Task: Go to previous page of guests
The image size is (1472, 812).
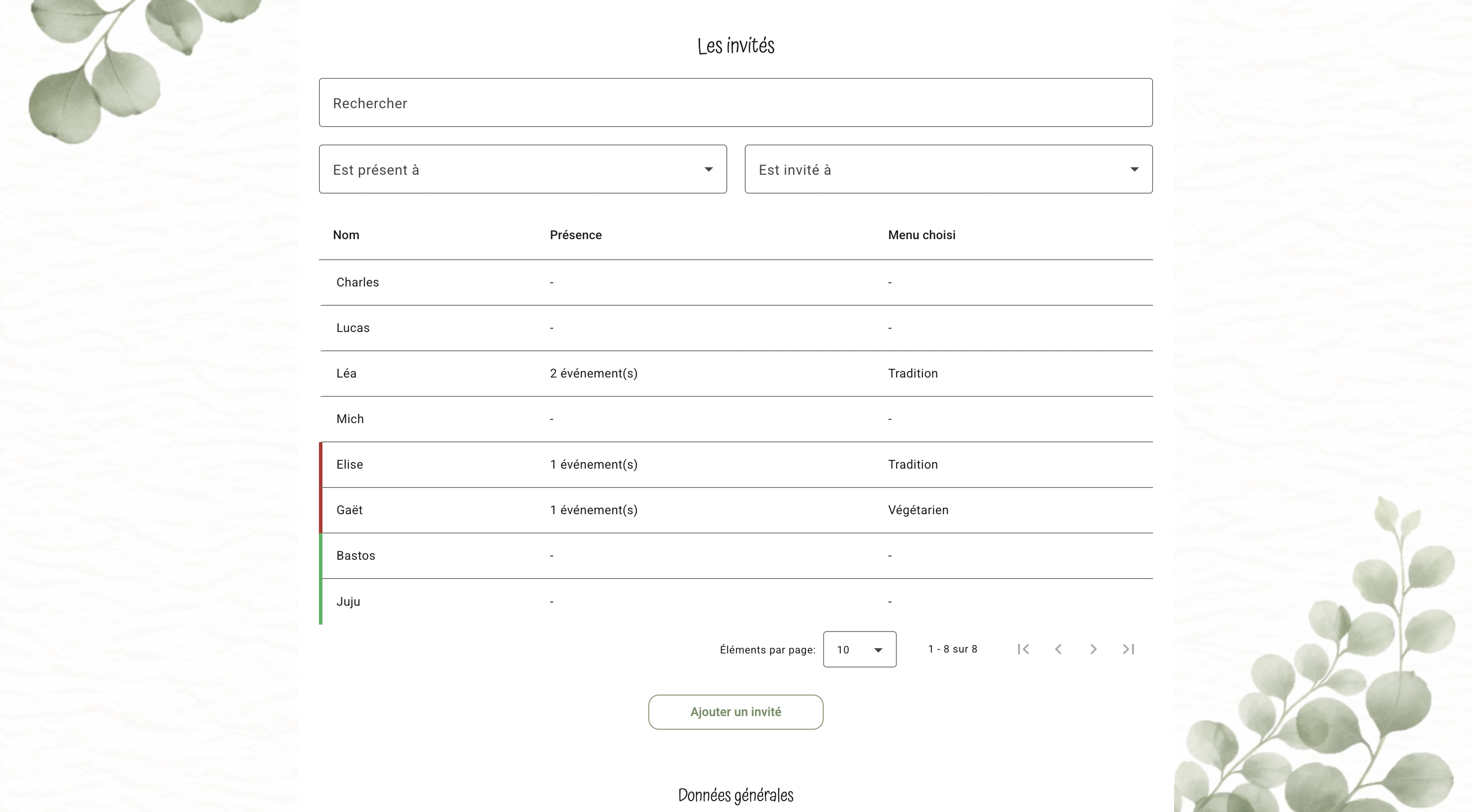Action: pos(1058,649)
